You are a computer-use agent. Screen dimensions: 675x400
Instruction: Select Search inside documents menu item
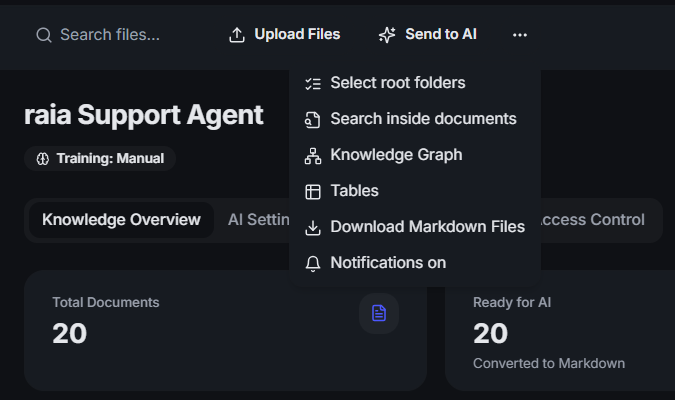[x=415, y=119]
